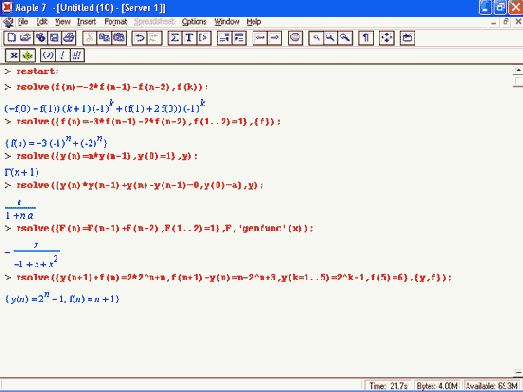Click the Open file folder icon

click(x=26, y=38)
